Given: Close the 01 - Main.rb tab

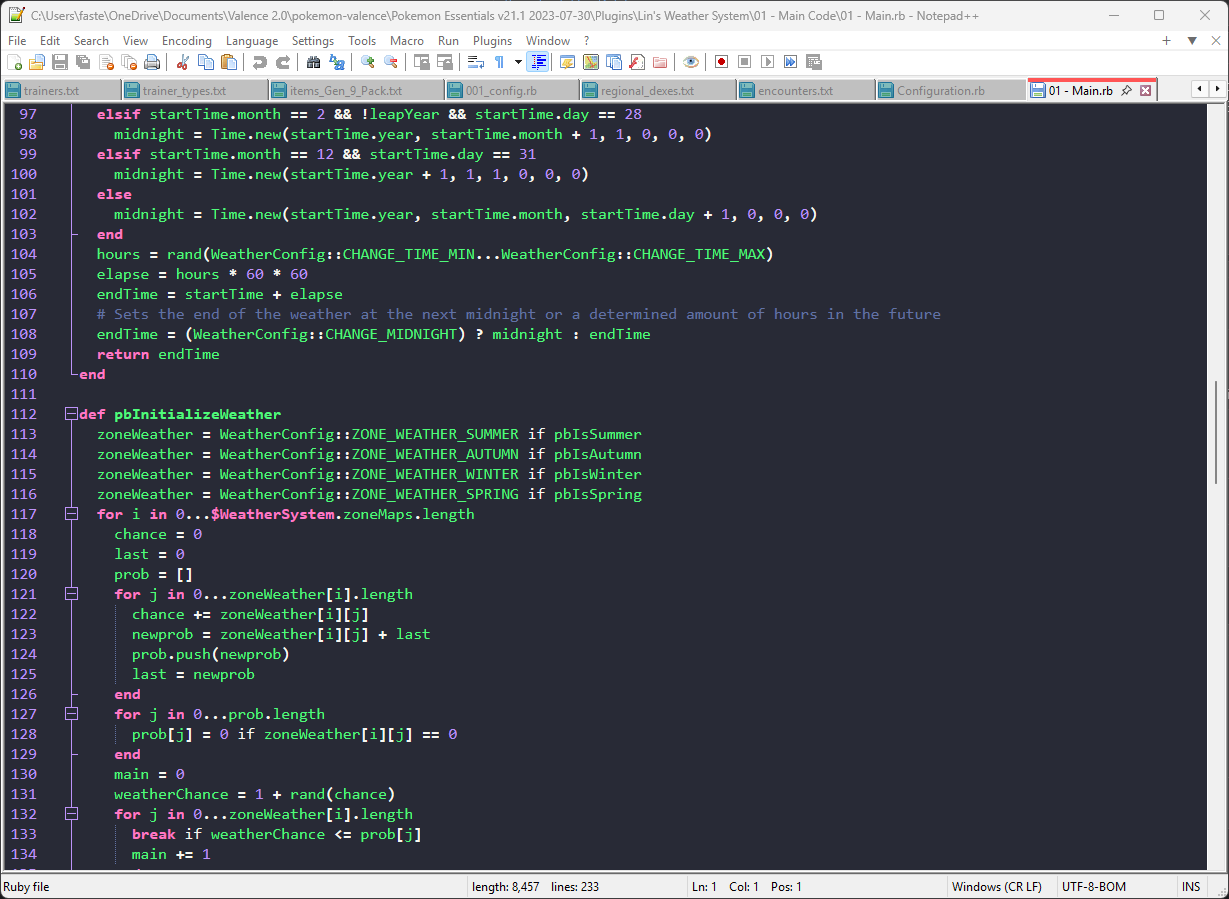Looking at the screenshot, I should click(x=1146, y=90).
